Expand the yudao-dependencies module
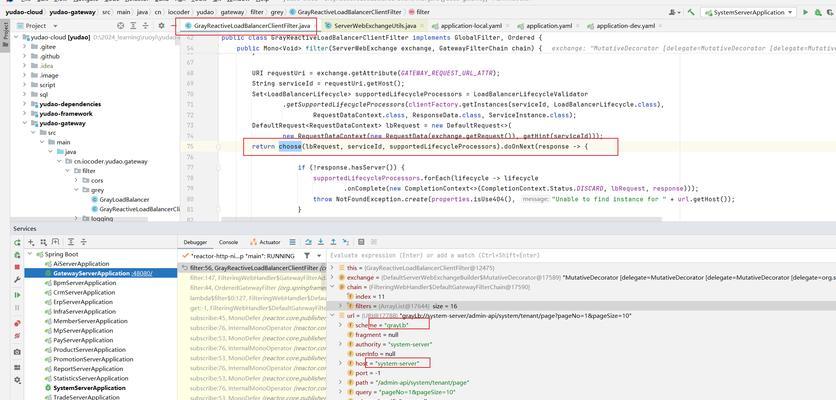The width and height of the screenshot is (836, 400). coord(25,104)
